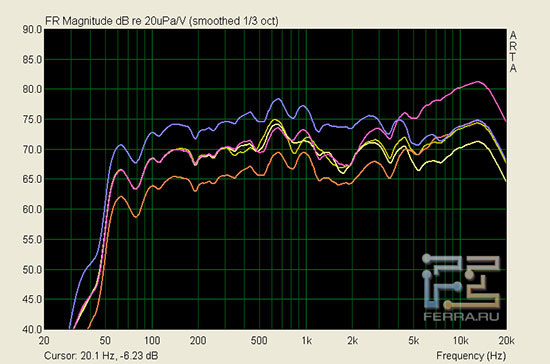Screen dimensions: 550x364
Task: Click the 5k frequency axis label
Action: pyautogui.click(x=414, y=341)
